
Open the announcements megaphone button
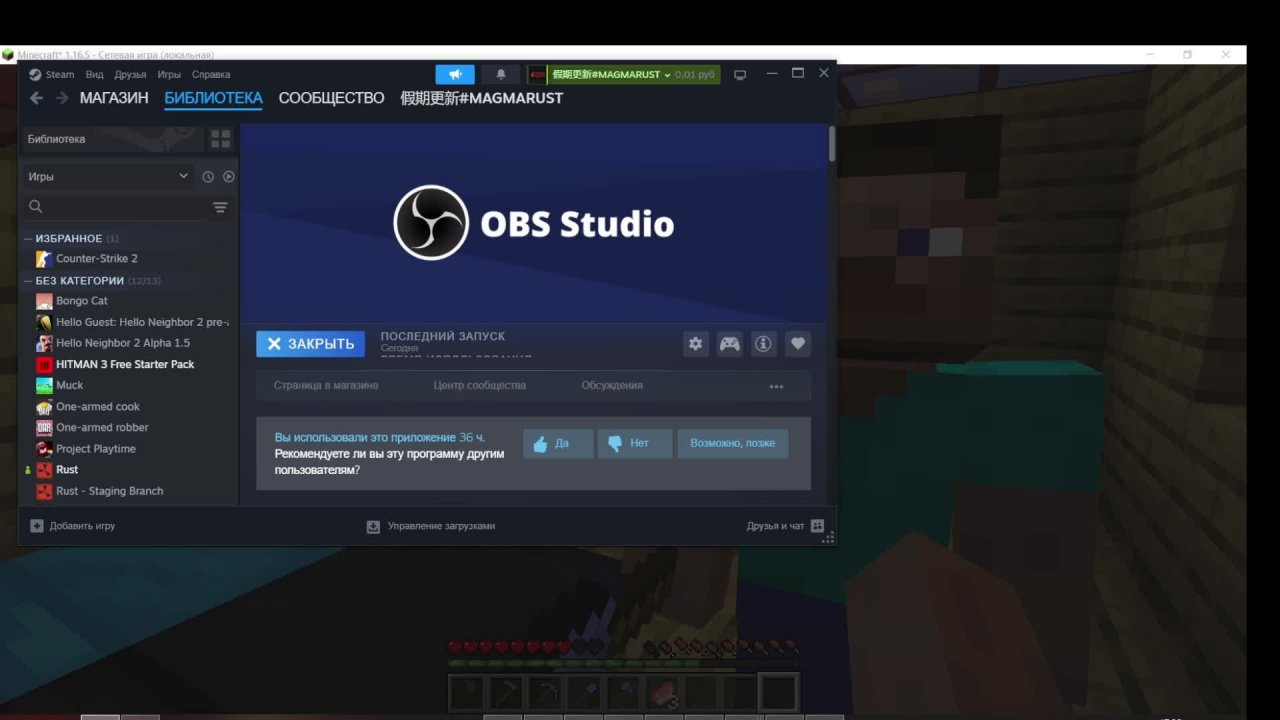click(455, 75)
